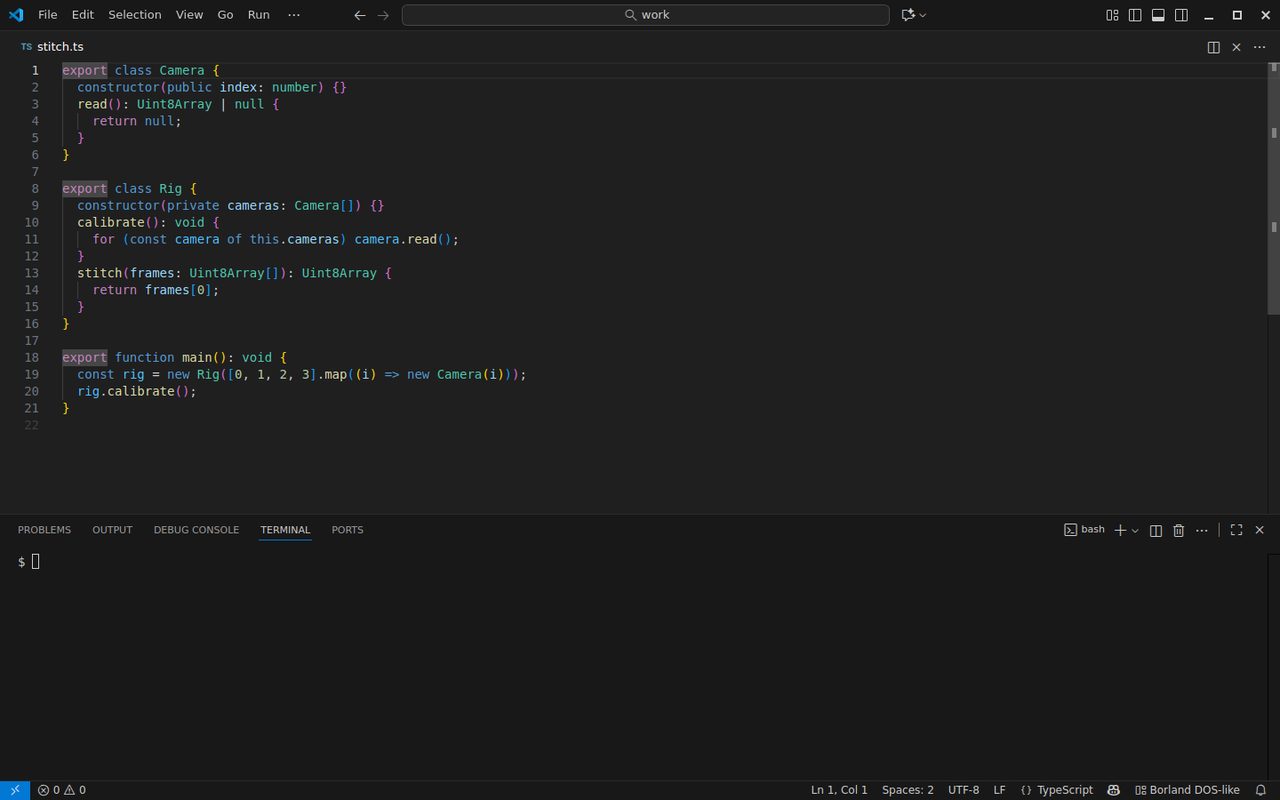Screen dimensions: 1280x800
Task: Select the bash terminal profile icon
Action: click(1070, 530)
